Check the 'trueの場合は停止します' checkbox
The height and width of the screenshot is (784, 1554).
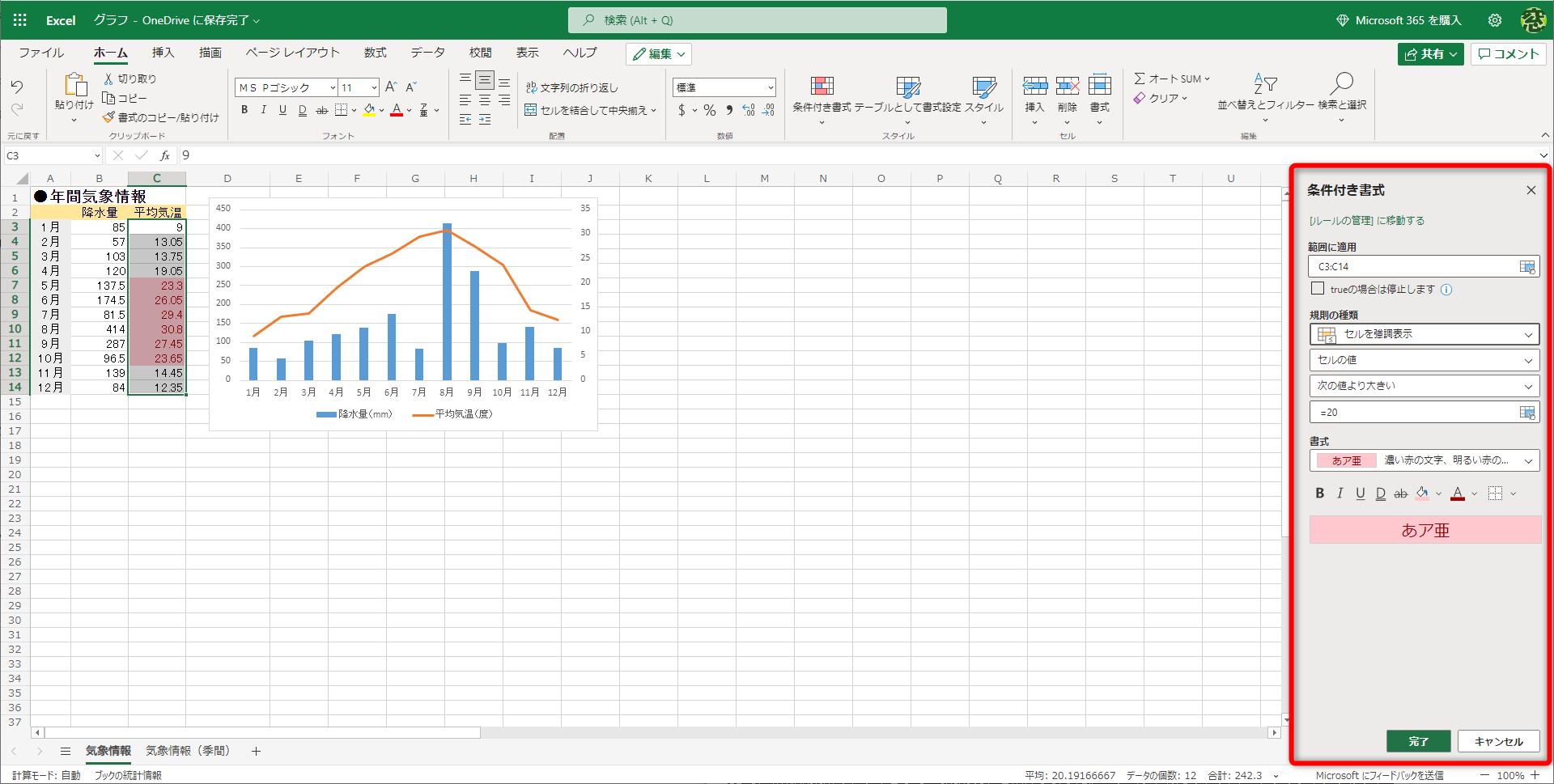[1318, 289]
